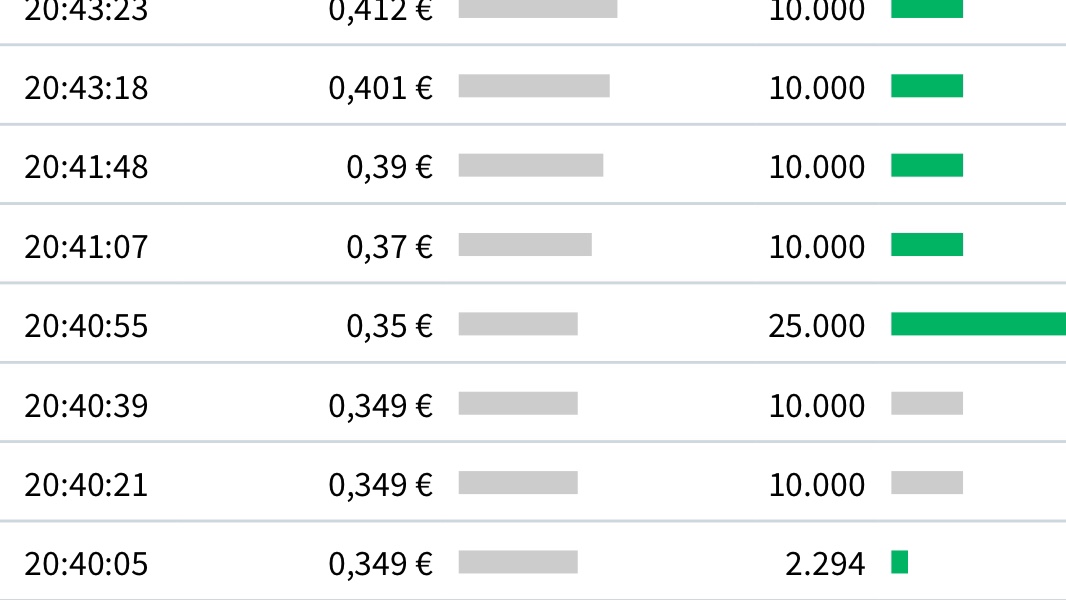The height and width of the screenshot is (600, 1066).
Task: Select the 20:40:39 time entry
Action: pos(86,406)
